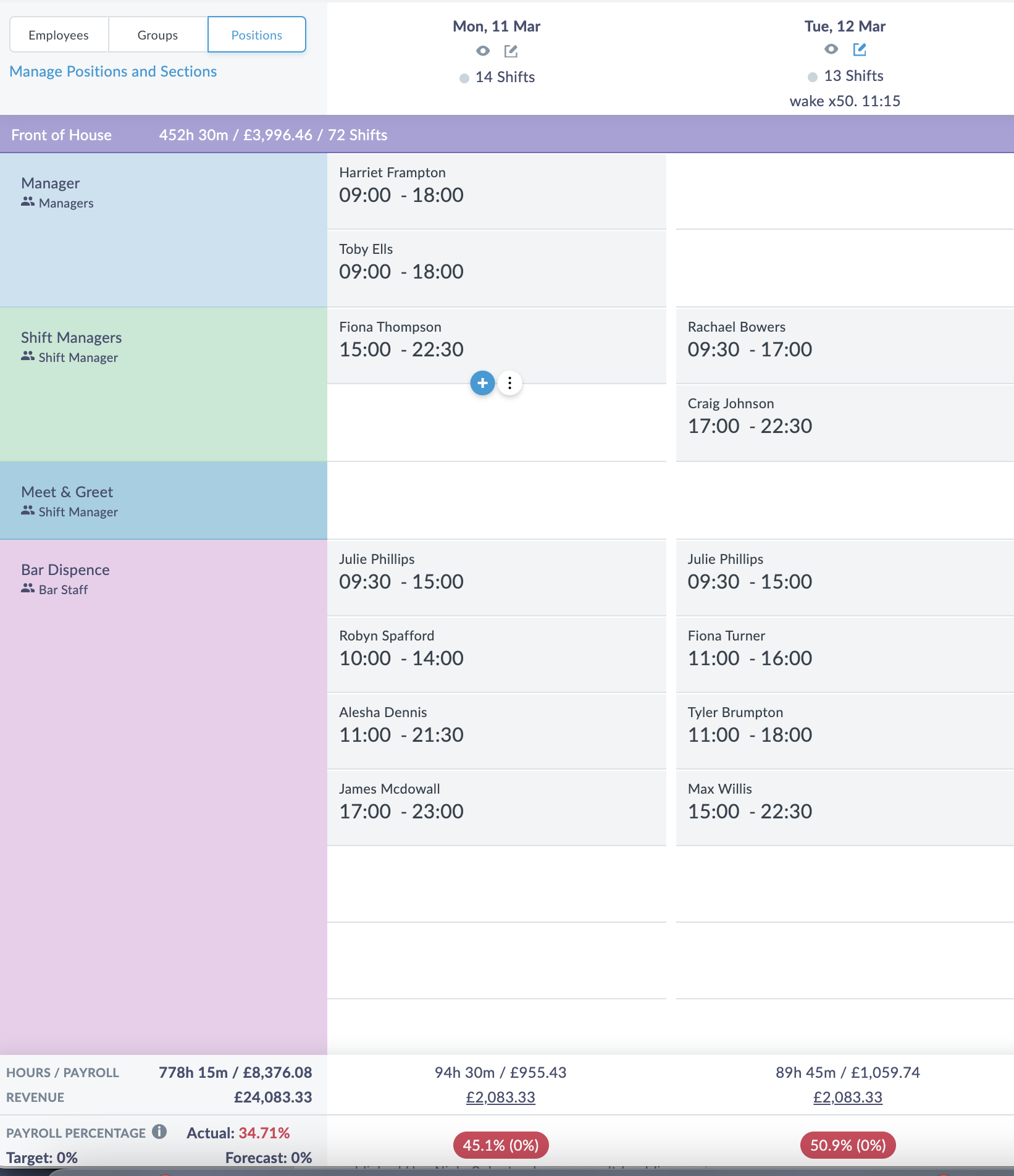Click the Bar Staff people icon under Bar Dispence
The image size is (1014, 1176).
click(27, 589)
